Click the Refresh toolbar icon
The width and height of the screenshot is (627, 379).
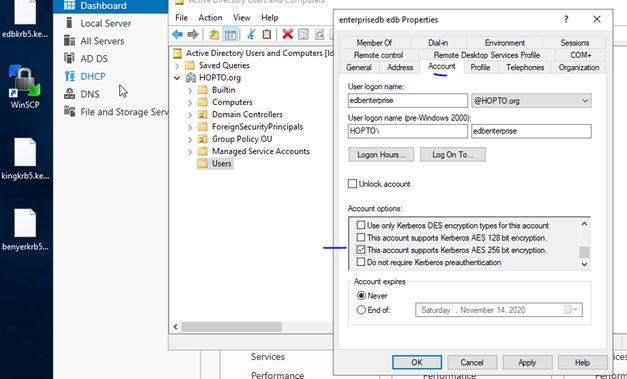click(319, 34)
